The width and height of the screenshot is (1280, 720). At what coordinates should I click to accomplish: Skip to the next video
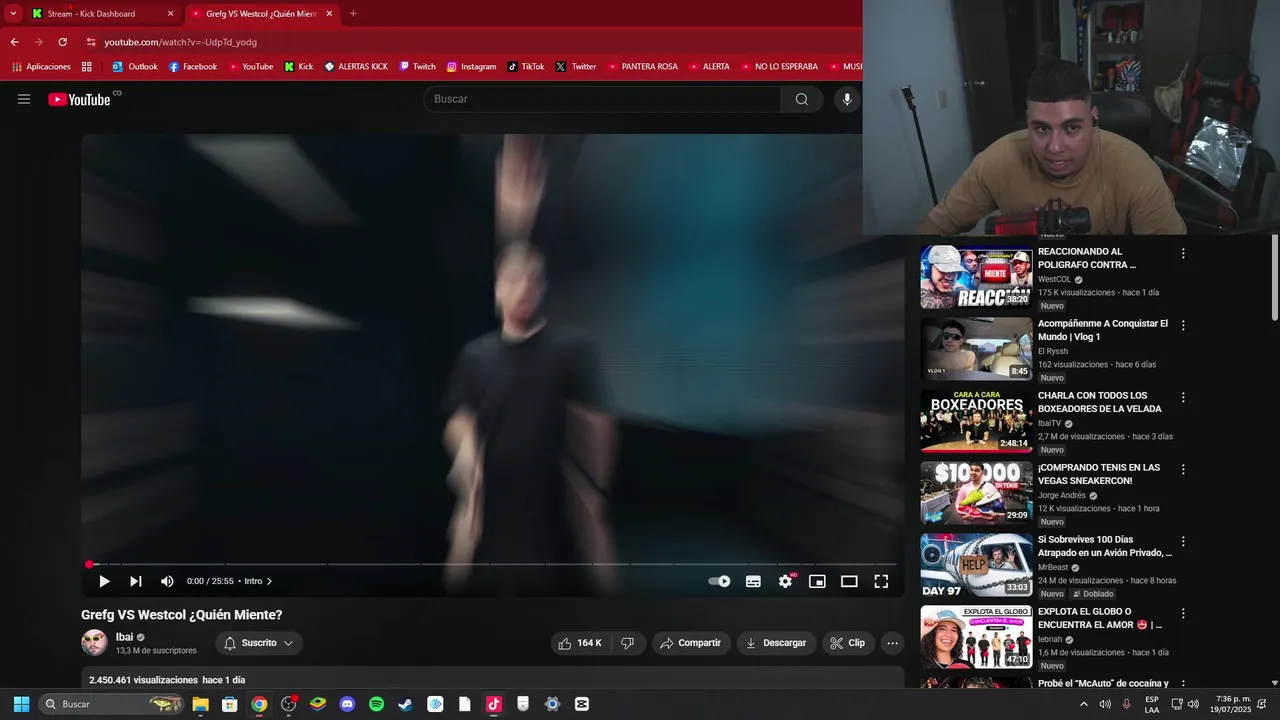pos(136,581)
